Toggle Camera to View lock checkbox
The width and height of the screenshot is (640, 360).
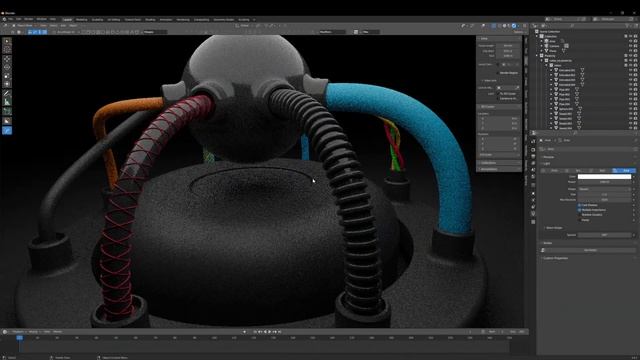[498, 99]
